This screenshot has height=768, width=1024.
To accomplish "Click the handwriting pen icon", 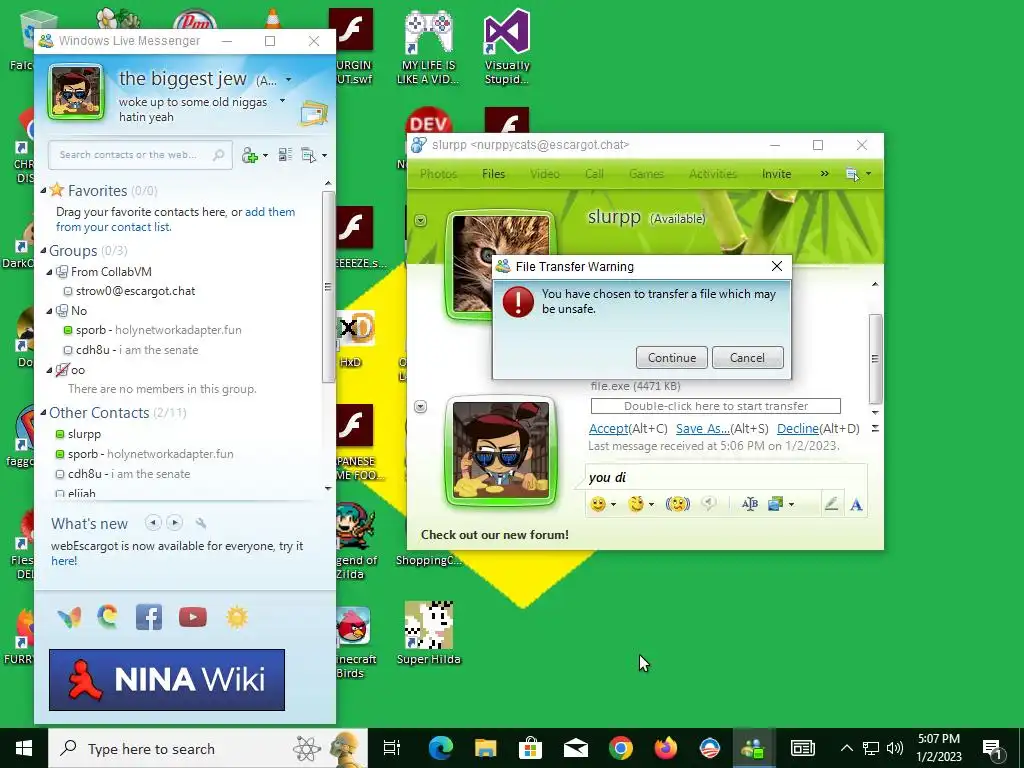I will [x=831, y=504].
